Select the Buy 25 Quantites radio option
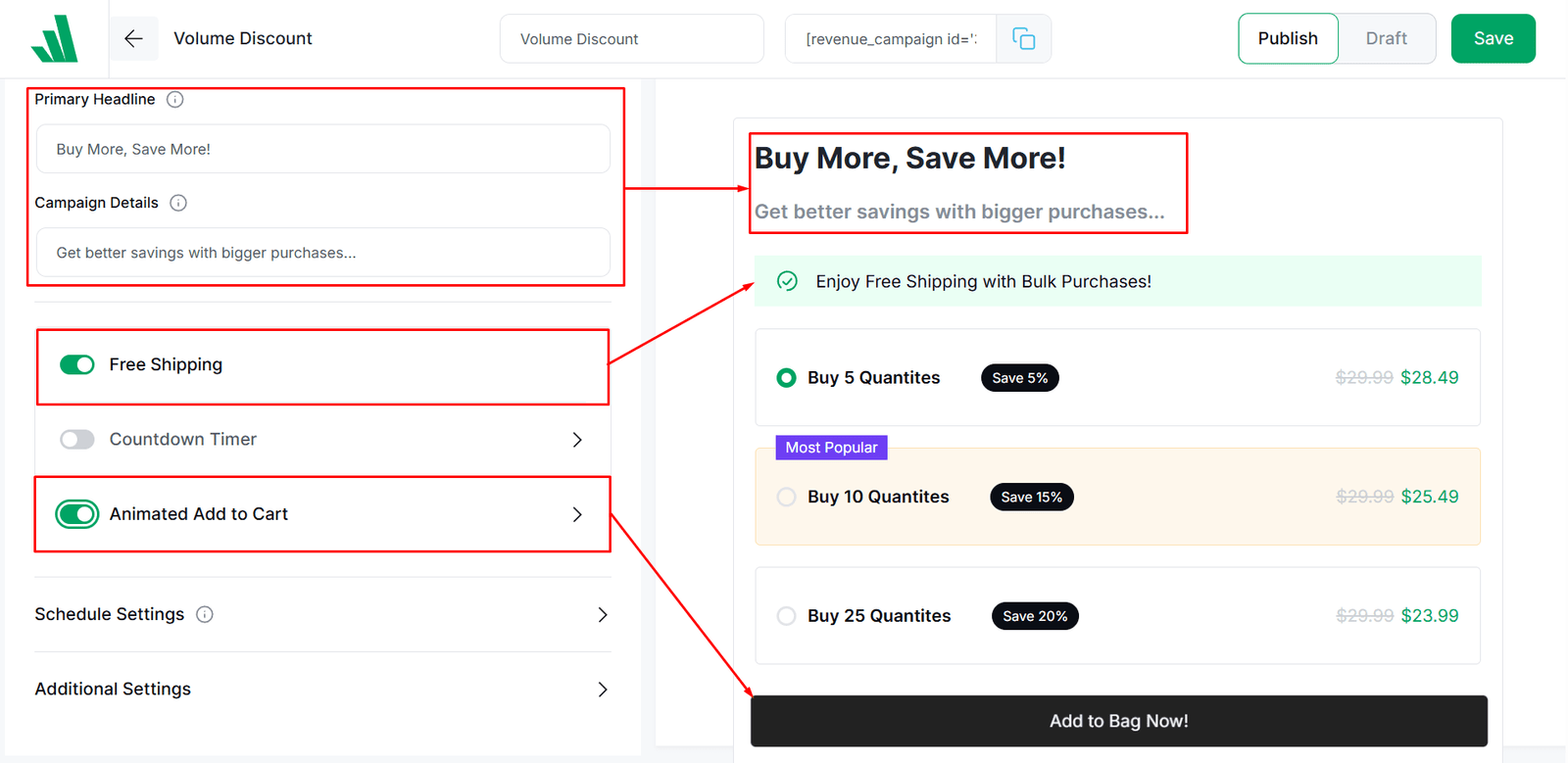 786,616
